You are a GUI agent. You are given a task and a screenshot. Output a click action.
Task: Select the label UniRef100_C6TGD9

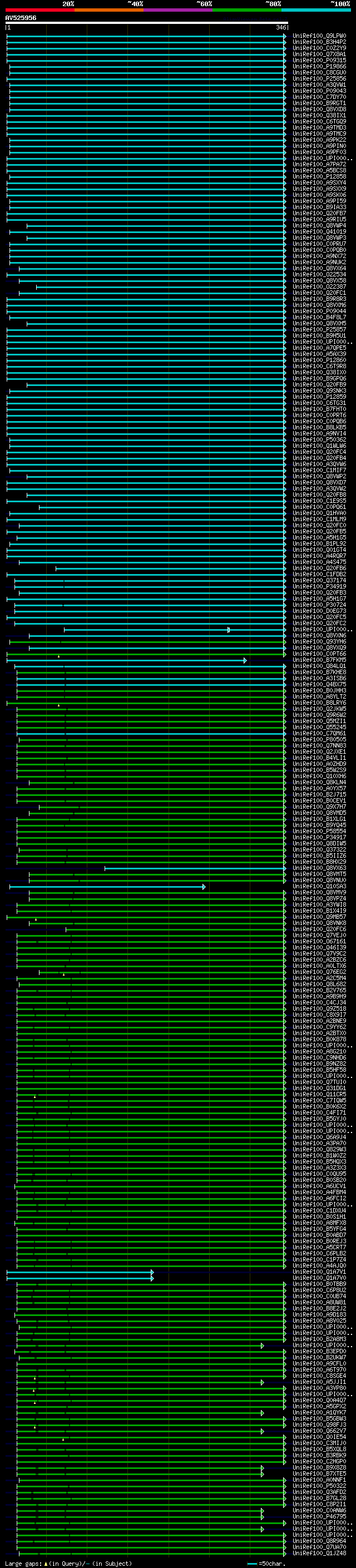[319, 122]
